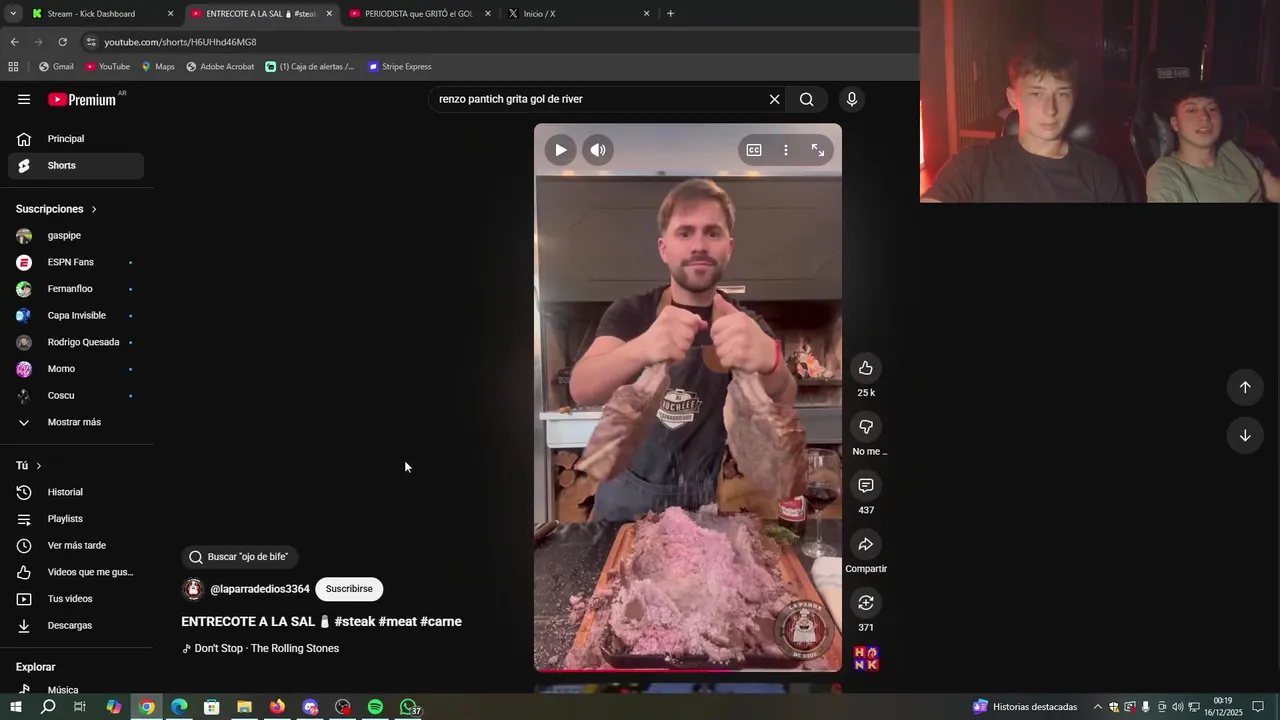The image size is (1280, 720).
Task: Open Spotify from the taskbar
Action: point(375,707)
